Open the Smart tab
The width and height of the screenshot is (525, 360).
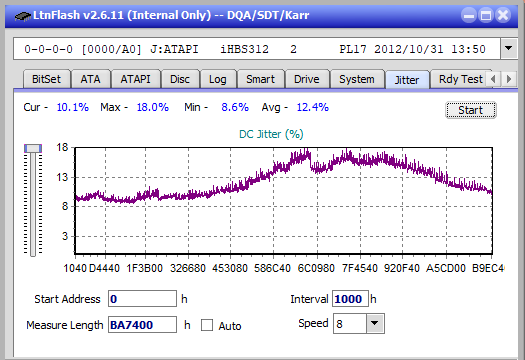coord(260,79)
